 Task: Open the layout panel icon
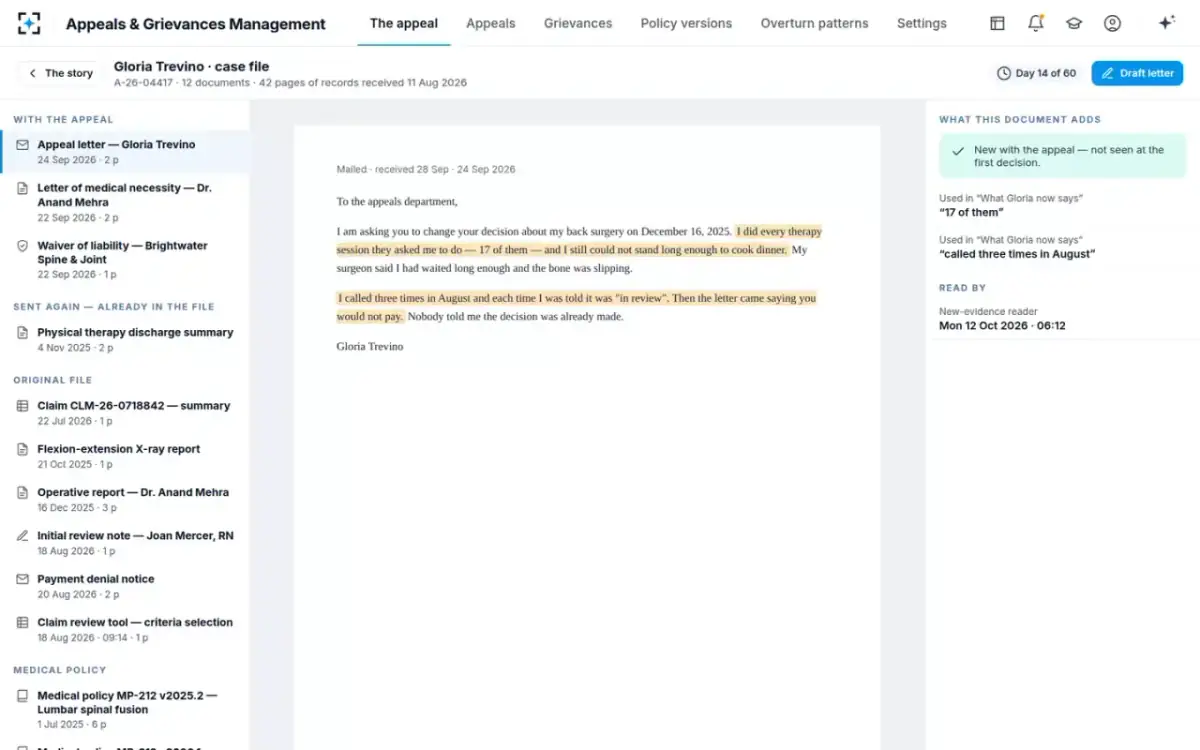(x=997, y=23)
